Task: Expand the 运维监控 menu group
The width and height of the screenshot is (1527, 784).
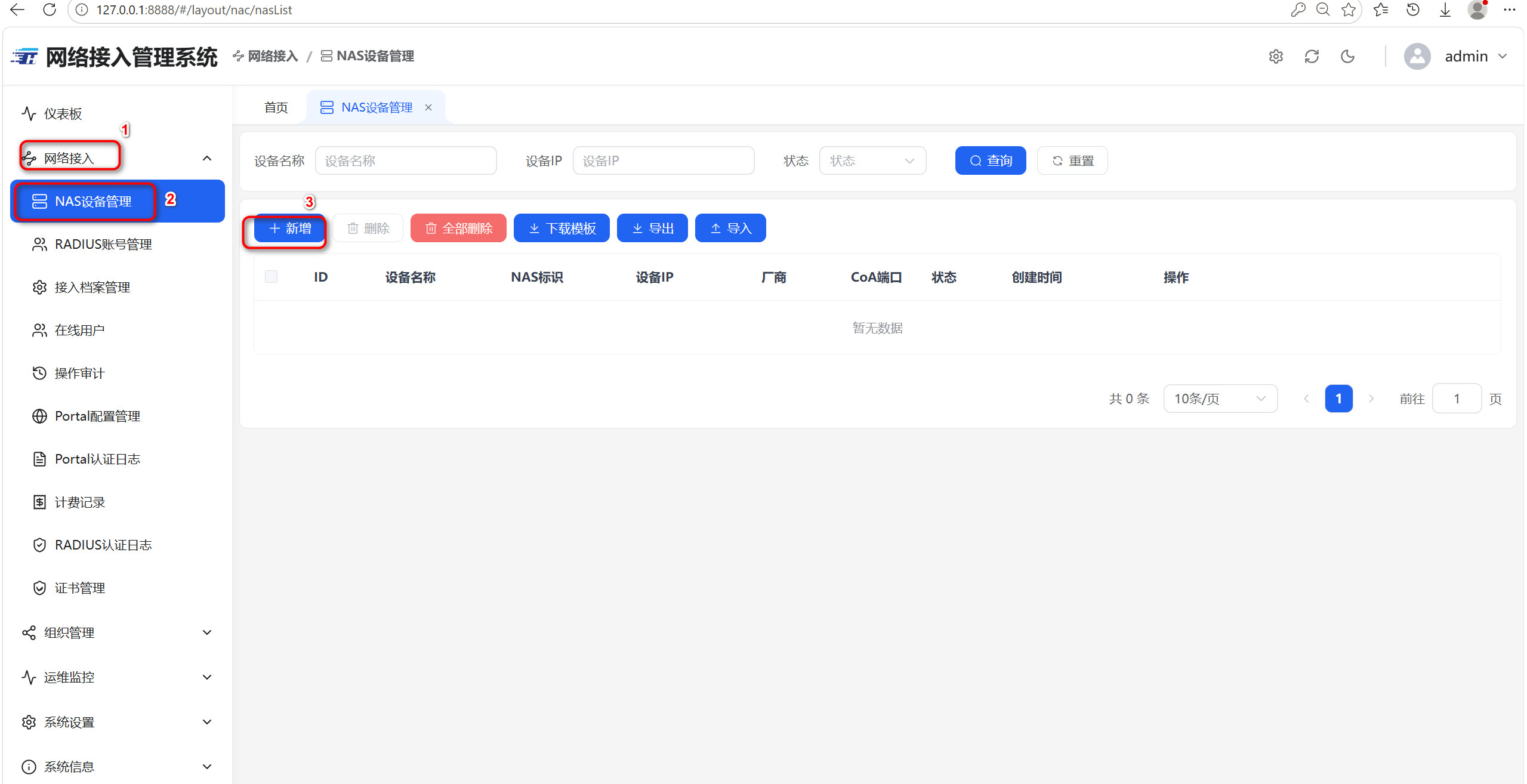Action: [x=118, y=677]
